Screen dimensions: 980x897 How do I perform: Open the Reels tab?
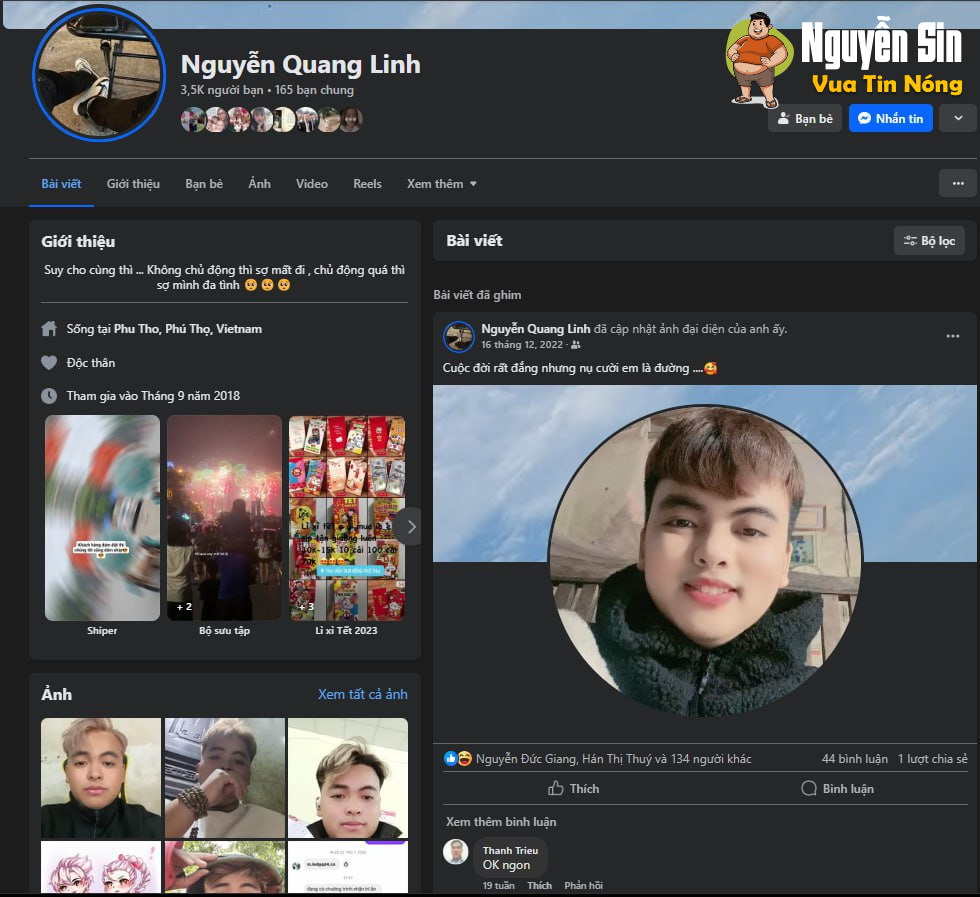(367, 184)
